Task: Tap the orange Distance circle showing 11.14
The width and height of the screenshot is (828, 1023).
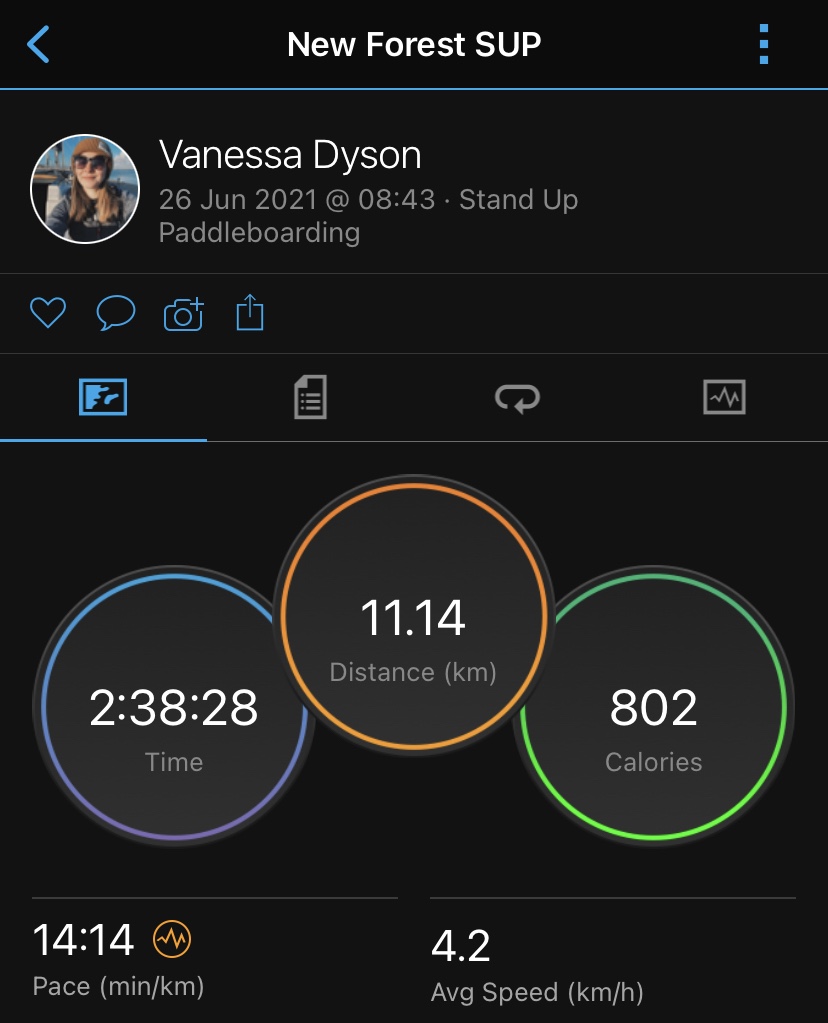Action: click(413, 619)
